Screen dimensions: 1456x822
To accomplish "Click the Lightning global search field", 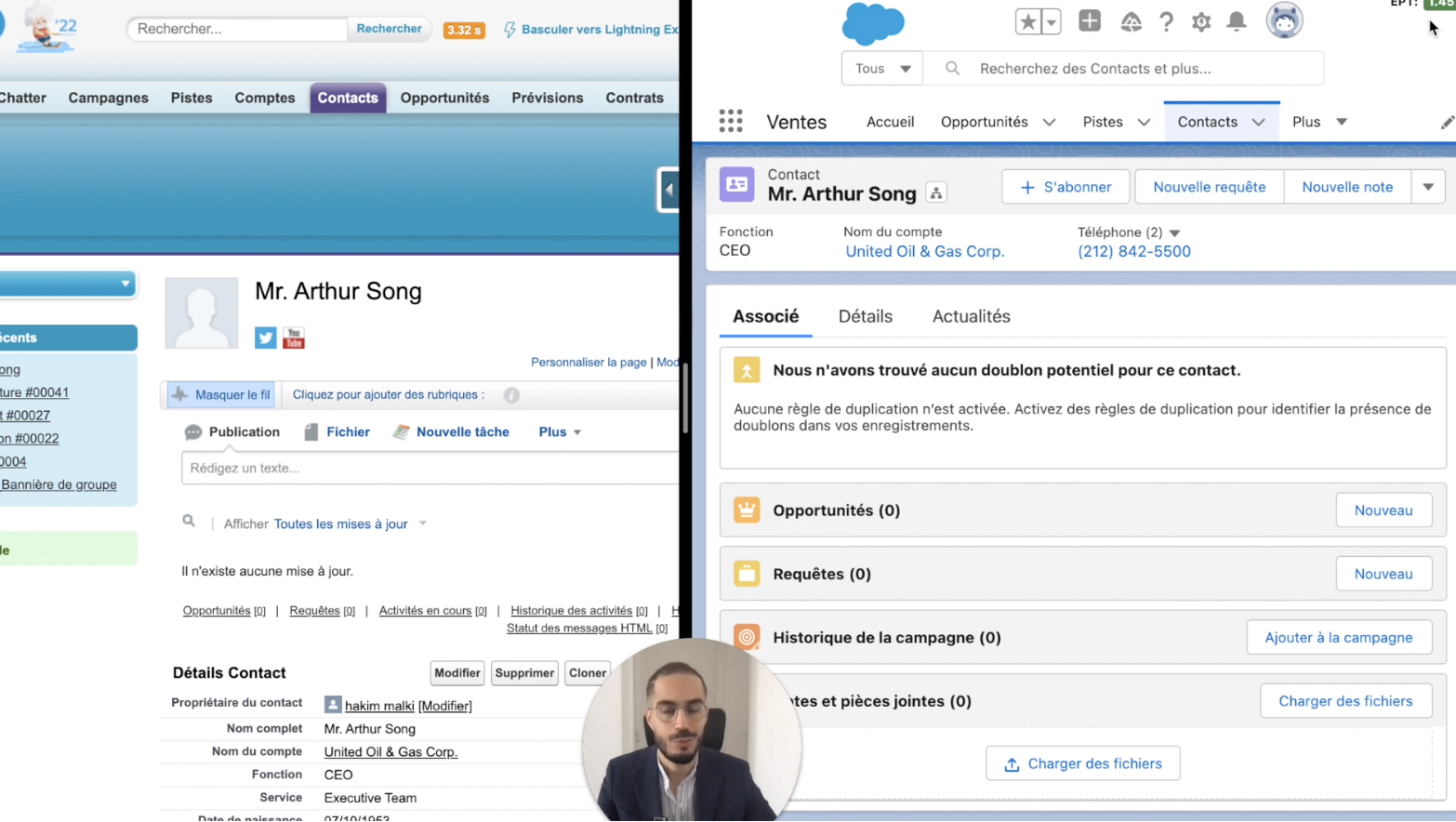I will tap(1123, 68).
